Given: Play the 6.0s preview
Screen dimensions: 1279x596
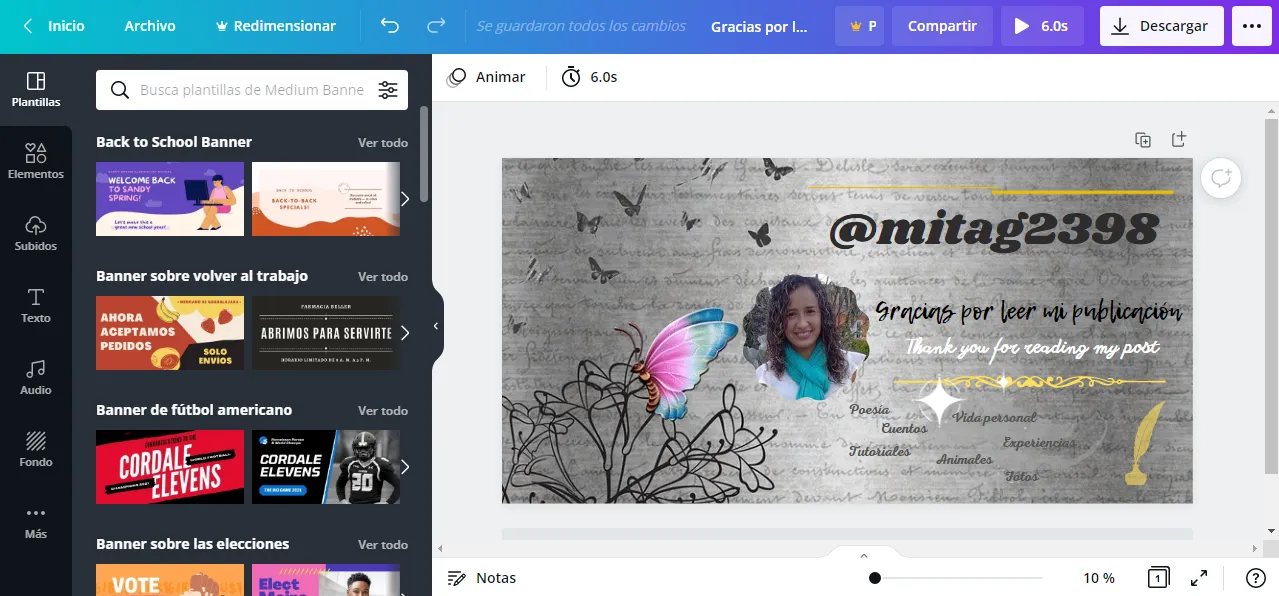Looking at the screenshot, I should pos(1041,26).
